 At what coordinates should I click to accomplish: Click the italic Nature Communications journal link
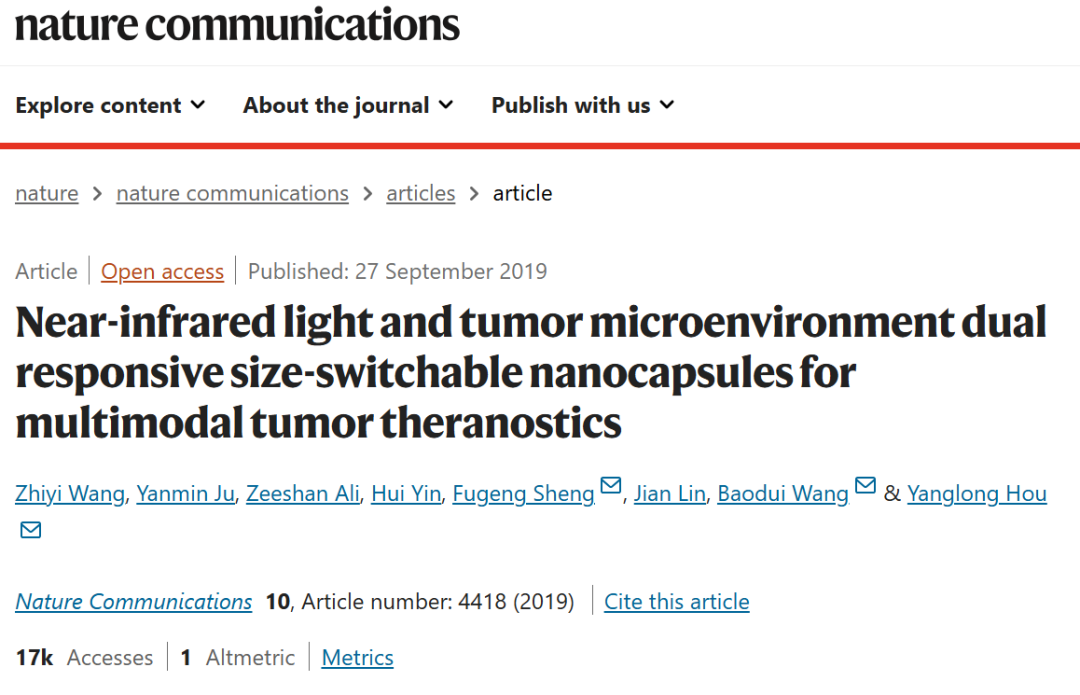[x=134, y=602]
